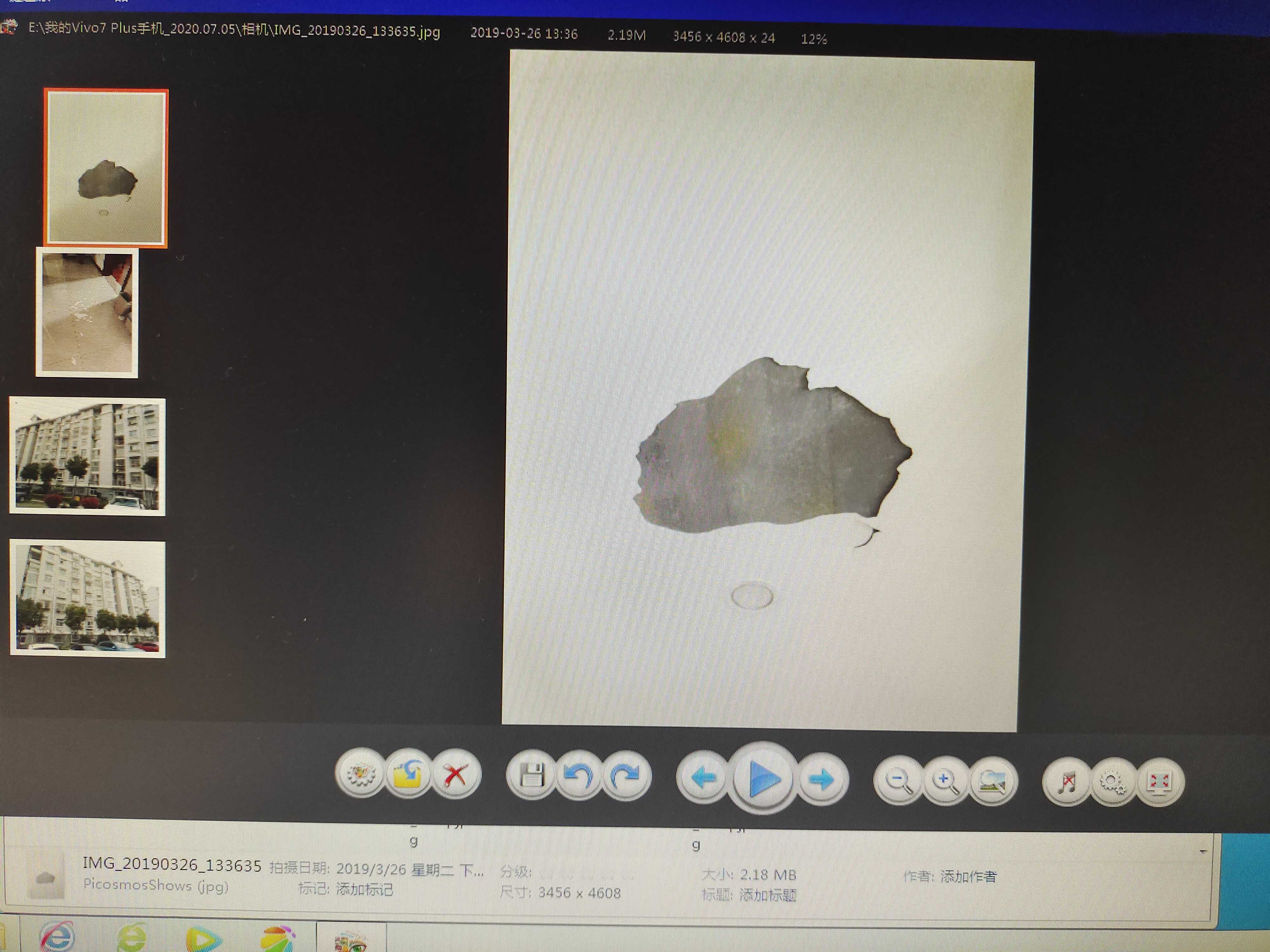Start slideshow with the blue play button

click(764, 779)
